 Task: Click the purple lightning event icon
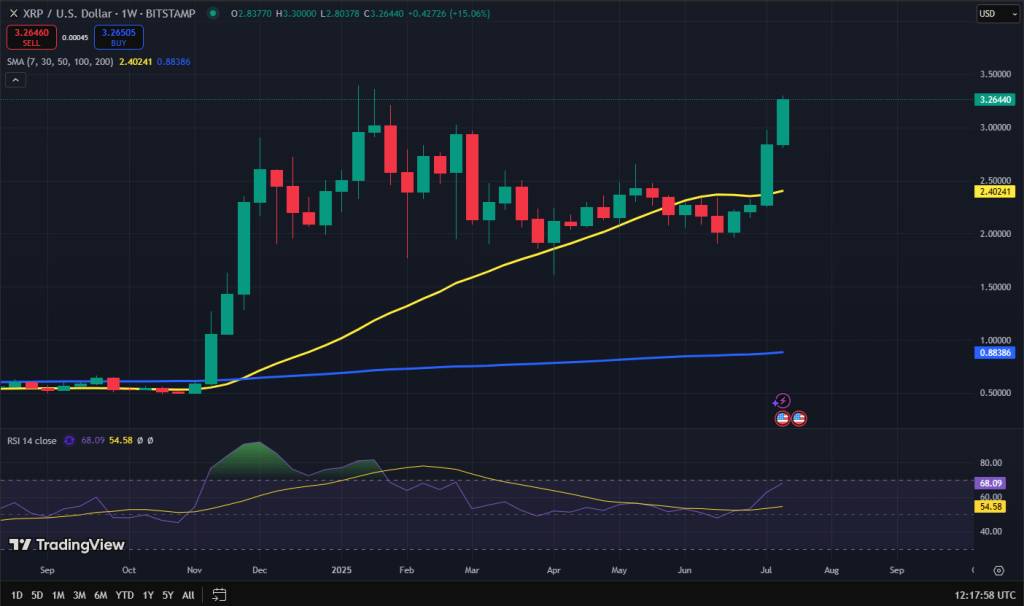click(x=782, y=401)
